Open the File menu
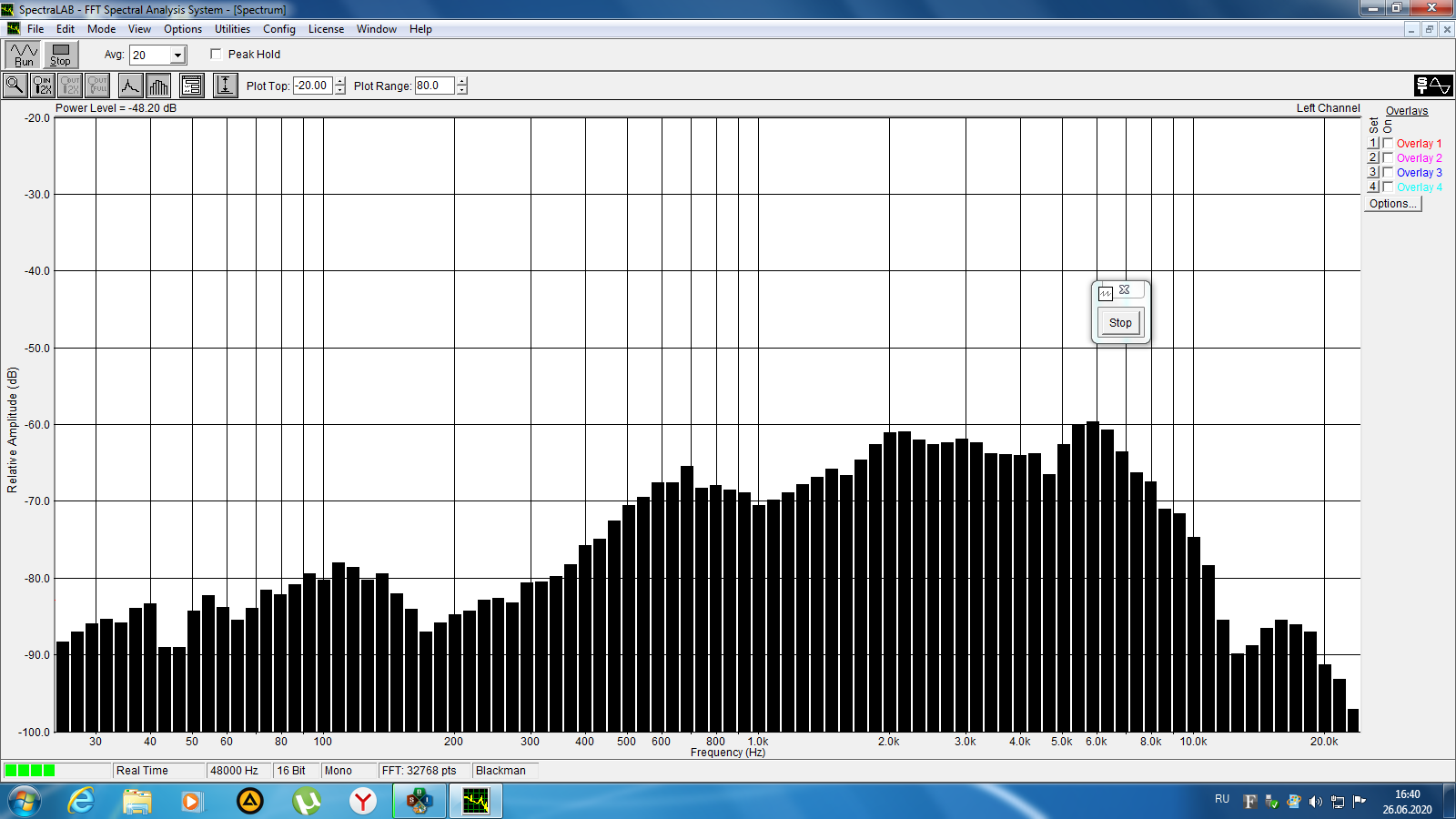1456x819 pixels. click(35, 29)
